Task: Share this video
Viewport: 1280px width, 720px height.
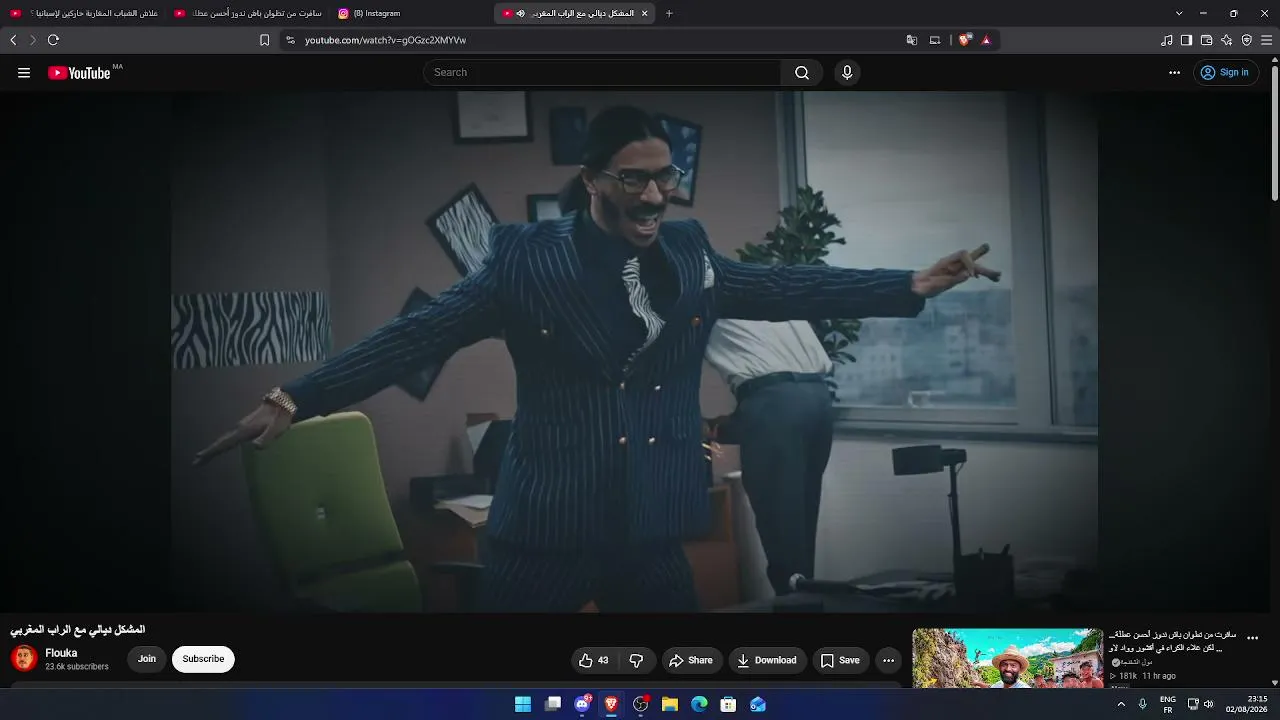Action: pos(691,660)
